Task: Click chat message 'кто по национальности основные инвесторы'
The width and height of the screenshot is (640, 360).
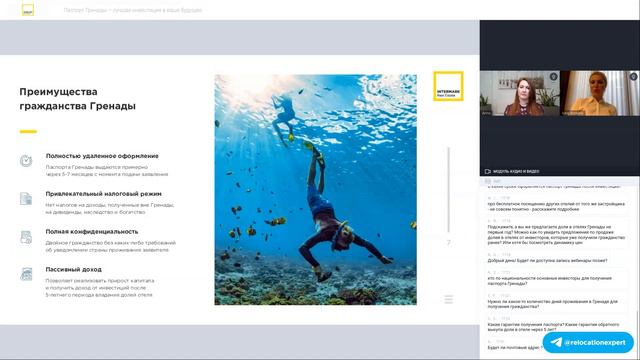Action: [549, 281]
